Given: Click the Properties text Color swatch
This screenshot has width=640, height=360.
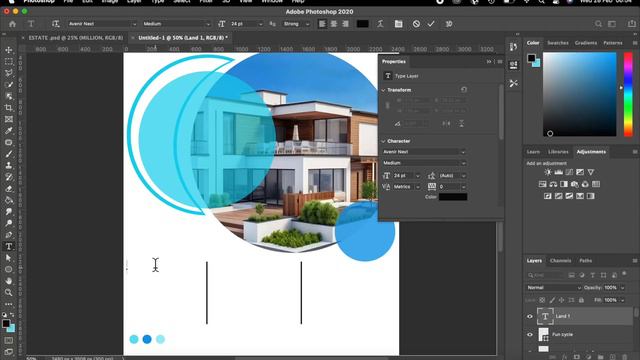Looking at the screenshot, I should click(x=453, y=197).
